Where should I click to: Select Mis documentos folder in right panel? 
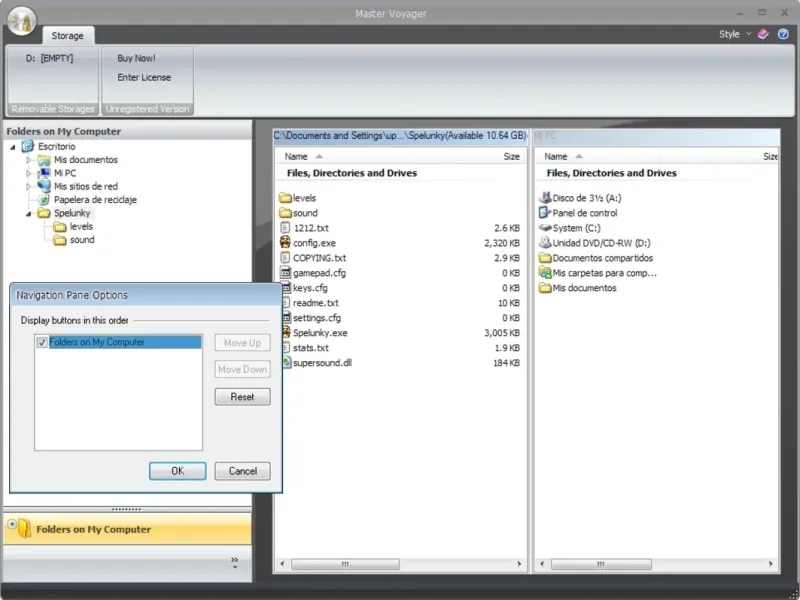click(578, 288)
